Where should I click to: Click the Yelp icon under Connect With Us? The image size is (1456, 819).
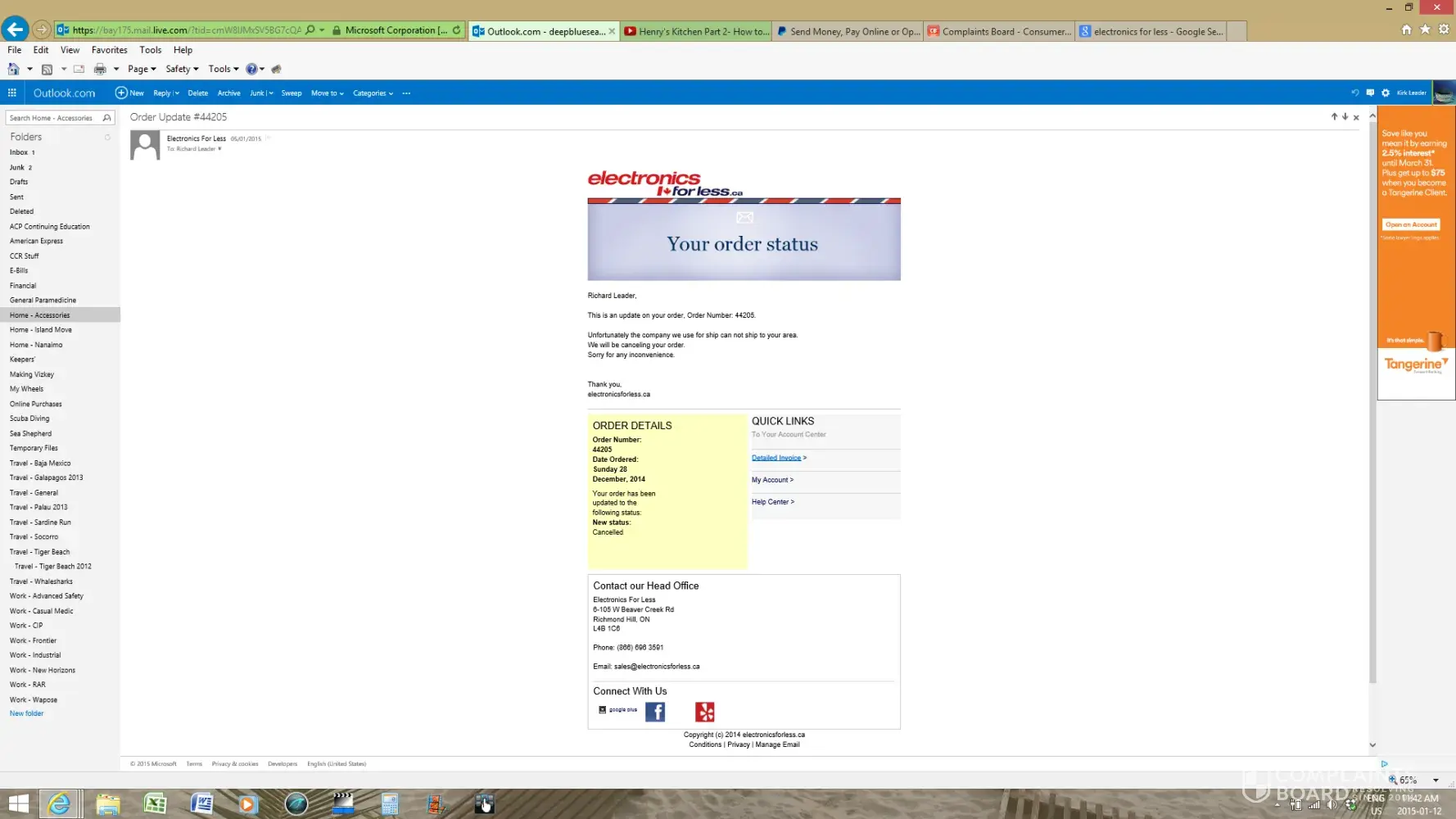(705, 712)
